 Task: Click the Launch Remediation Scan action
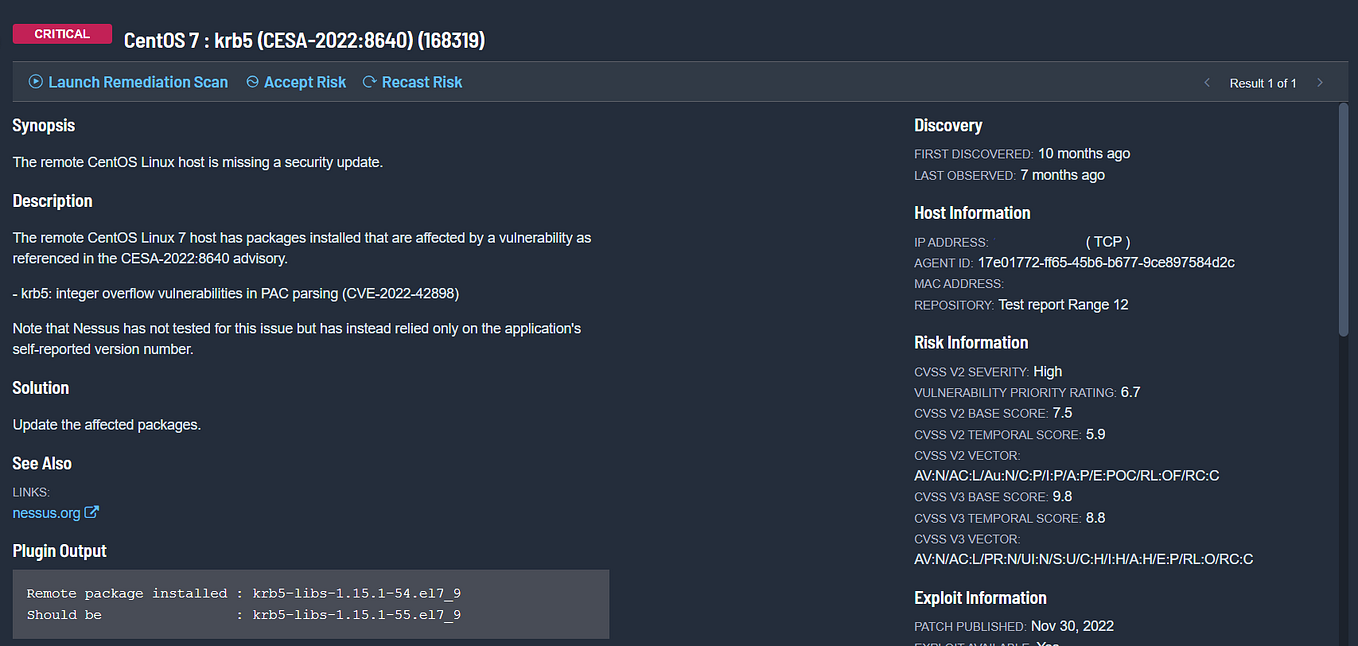click(137, 82)
